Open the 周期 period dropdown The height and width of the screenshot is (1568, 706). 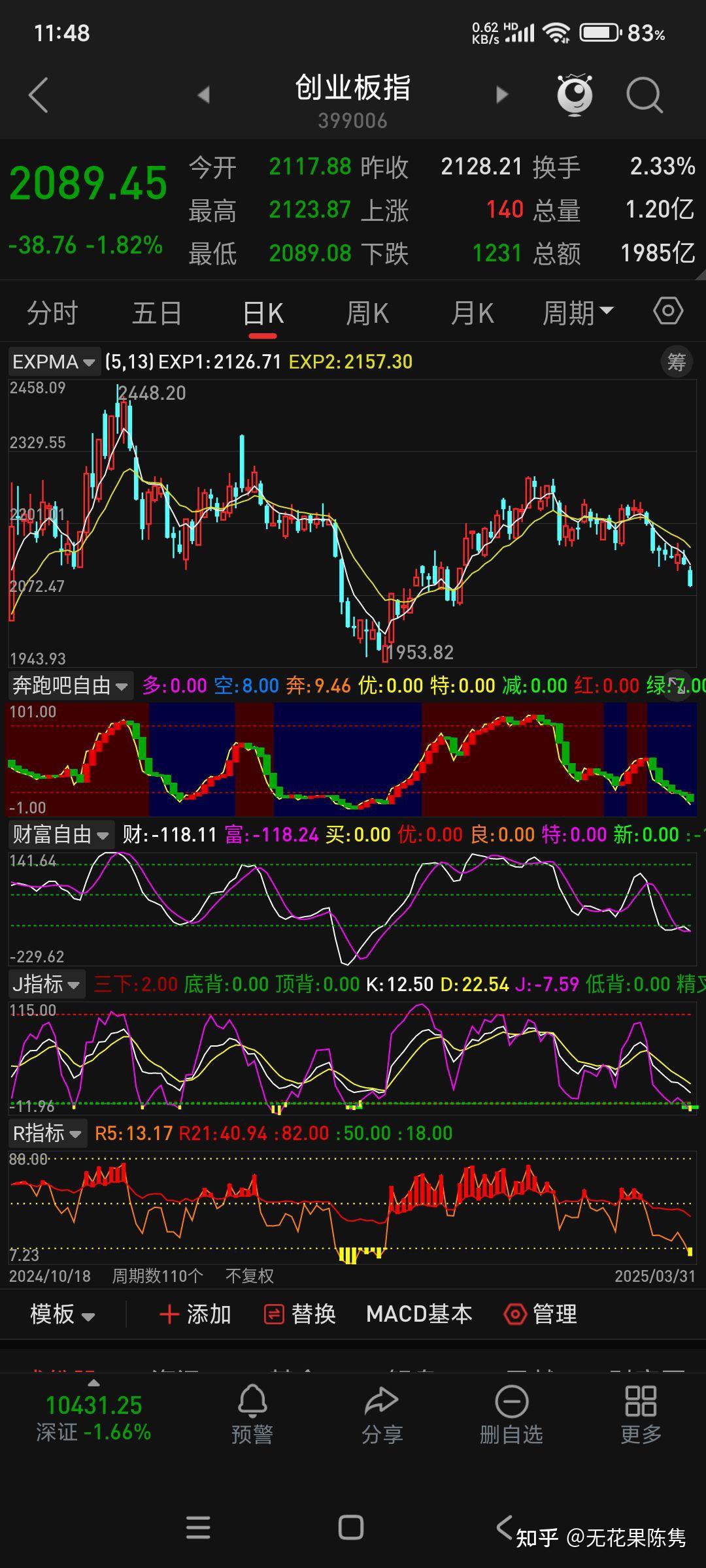578,313
